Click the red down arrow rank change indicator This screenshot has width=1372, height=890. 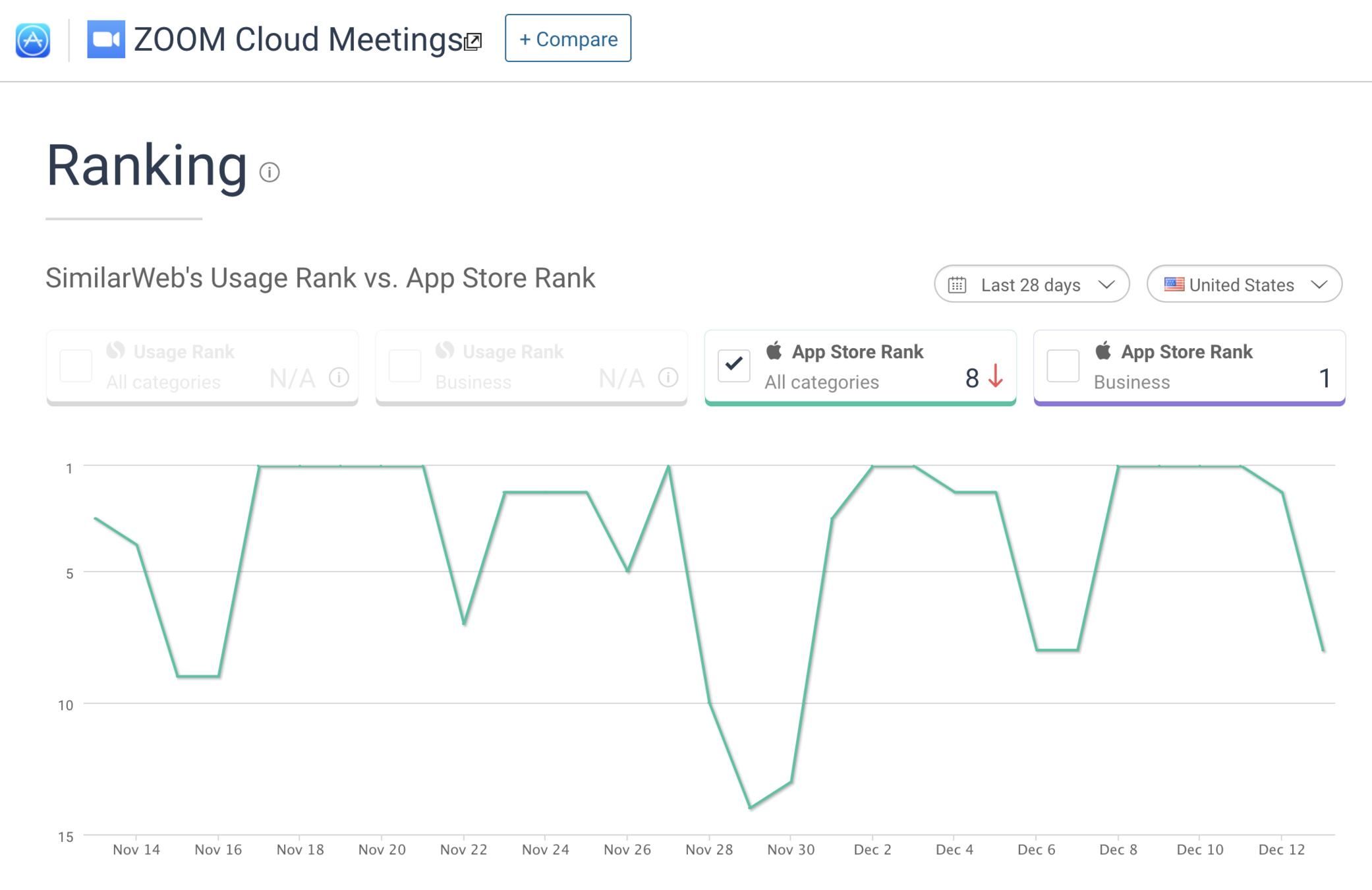996,376
